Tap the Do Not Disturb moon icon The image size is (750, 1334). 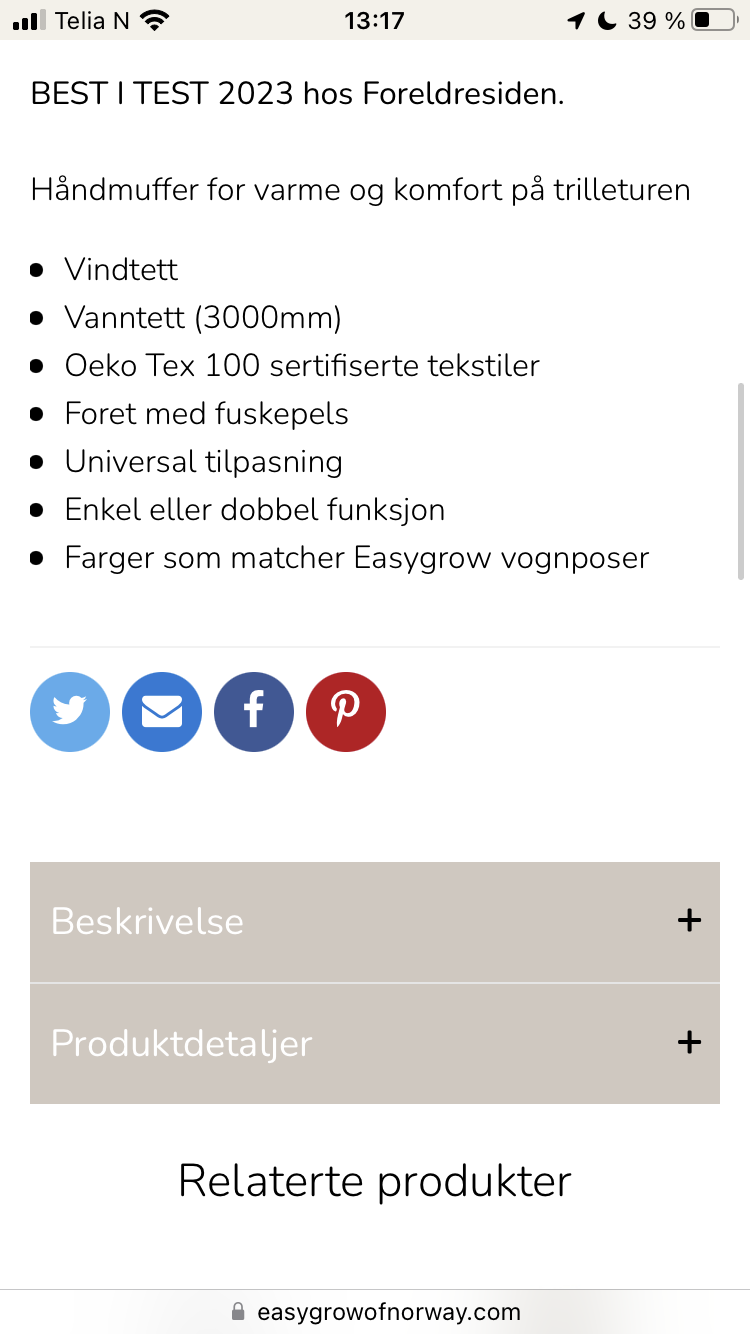606,20
